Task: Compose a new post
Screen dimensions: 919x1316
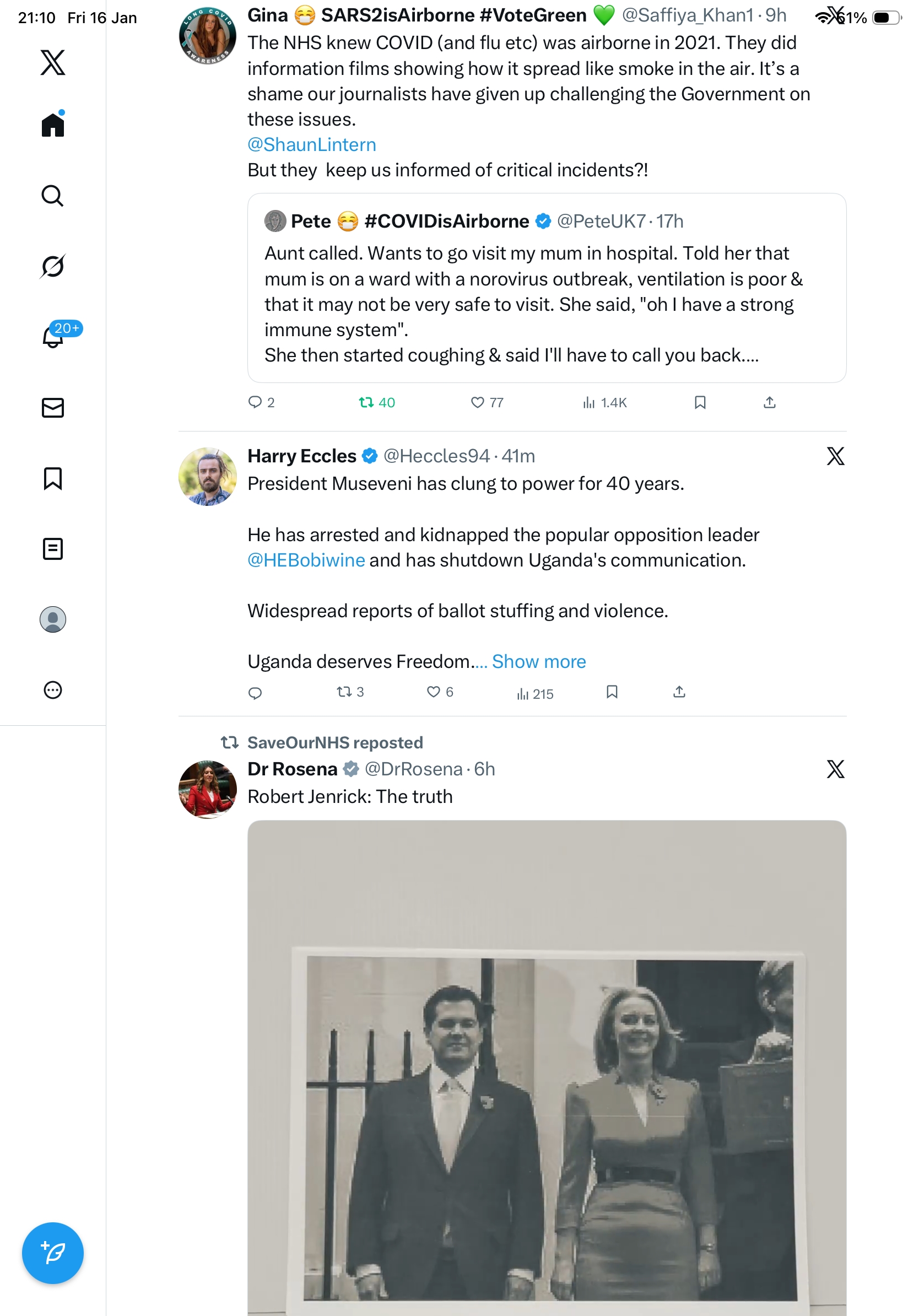Action: pos(53,1253)
